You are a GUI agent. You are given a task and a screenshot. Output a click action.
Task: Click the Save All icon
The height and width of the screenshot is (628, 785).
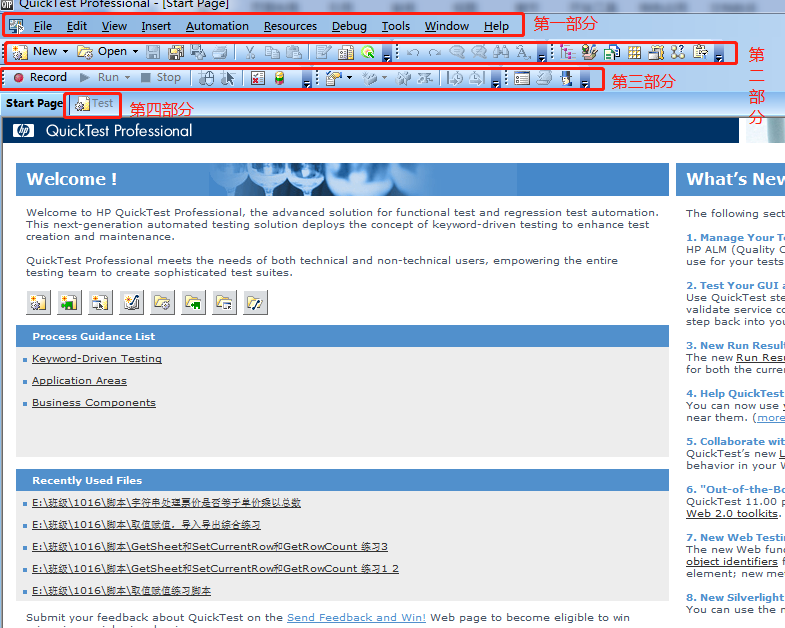click(176, 52)
